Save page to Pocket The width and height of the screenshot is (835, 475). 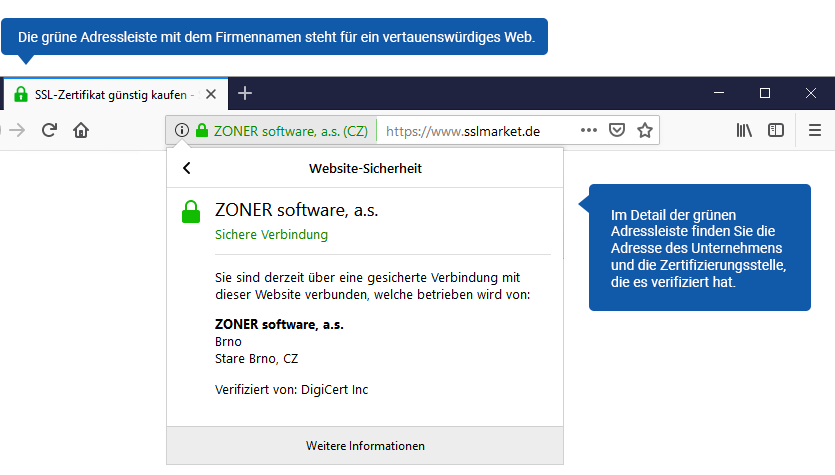pos(617,130)
